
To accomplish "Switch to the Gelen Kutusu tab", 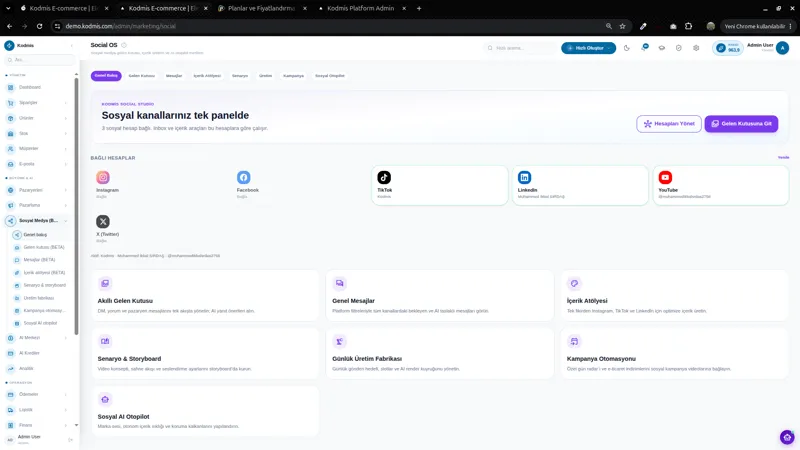I will point(141,76).
